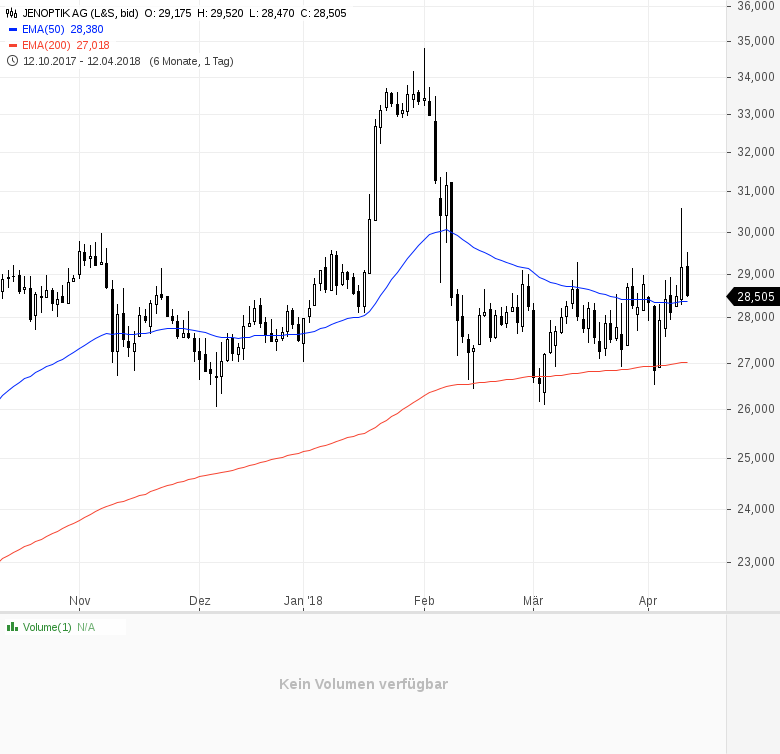Click the candlestick icon beside JENOPTIK AG
Screen dimensions: 780x754
(x=11, y=13)
